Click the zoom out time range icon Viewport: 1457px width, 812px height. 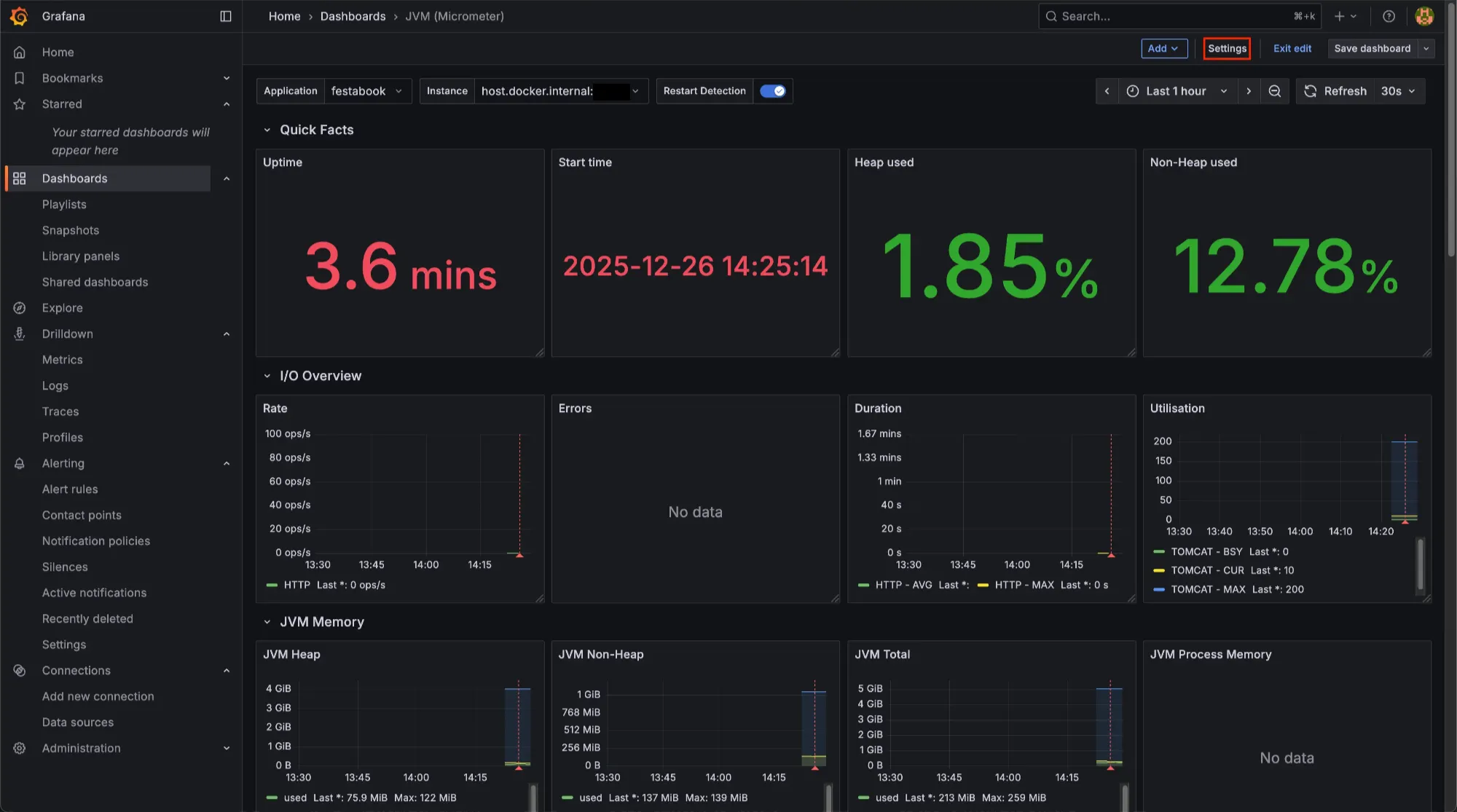[x=1274, y=91]
